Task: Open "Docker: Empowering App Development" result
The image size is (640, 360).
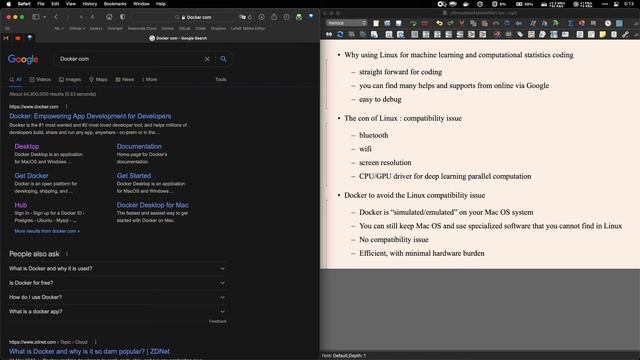Action: point(90,116)
